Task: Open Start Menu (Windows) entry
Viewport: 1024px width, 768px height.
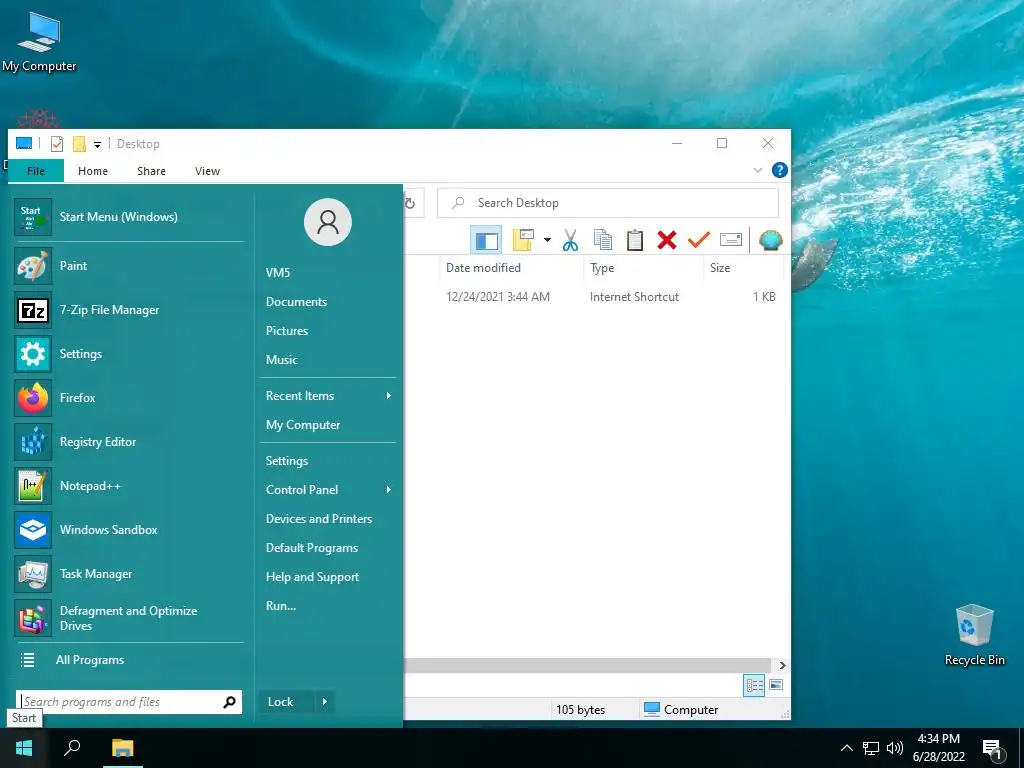Action: click(x=129, y=217)
